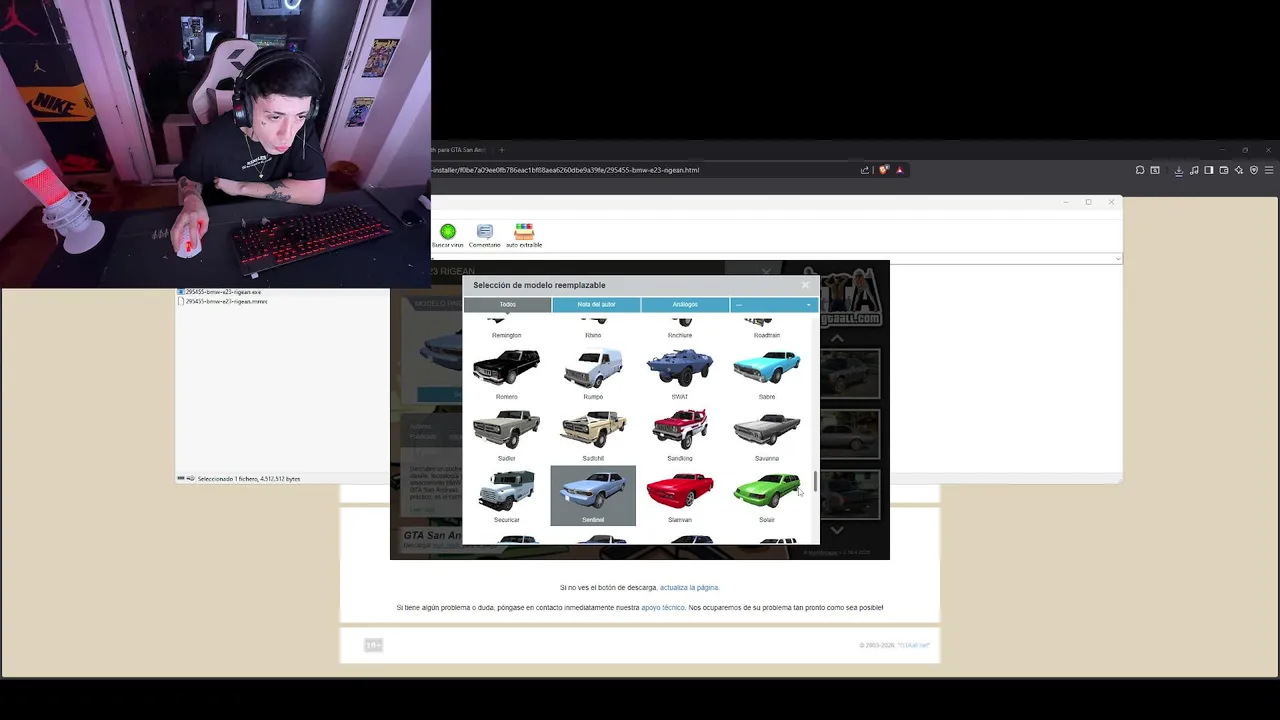Viewport: 1280px width, 720px height.
Task: Select the Sandking truck model
Action: tap(680, 435)
